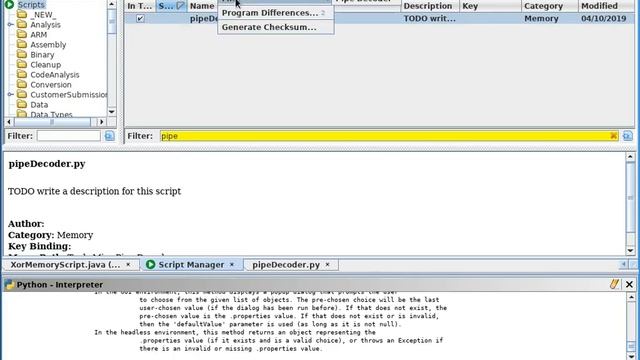This screenshot has width=640, height=360.
Task: Click the tab strip scroll-left arrow
Action: [x=623, y=265]
